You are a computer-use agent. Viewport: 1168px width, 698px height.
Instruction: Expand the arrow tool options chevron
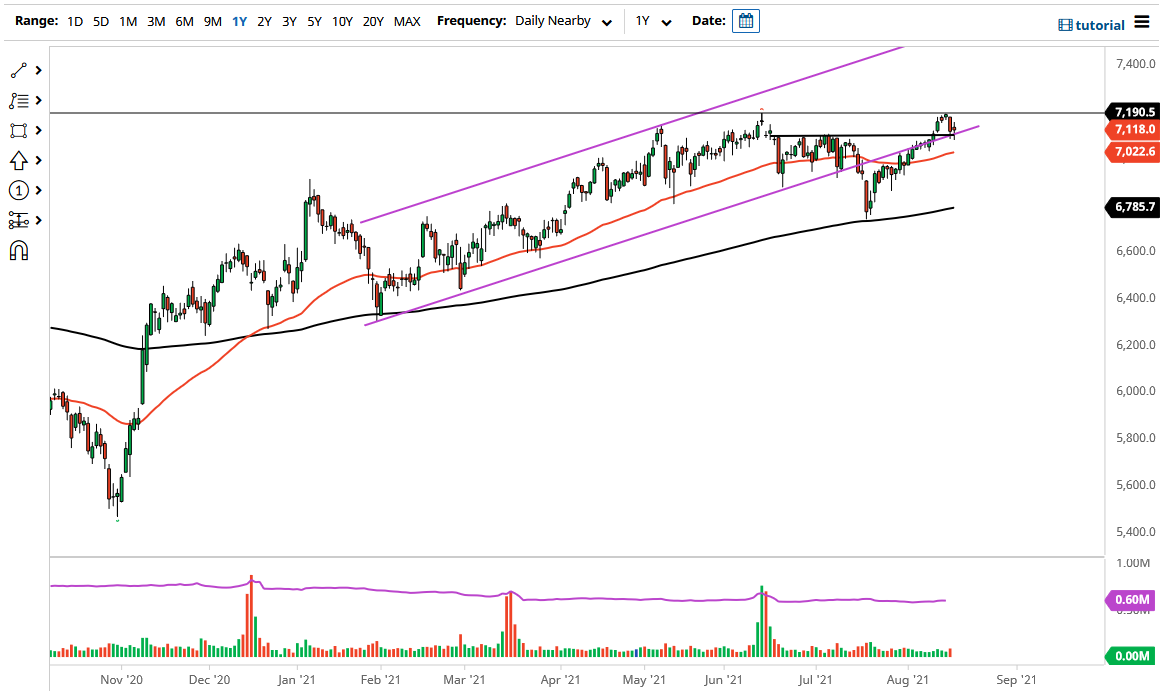(x=40, y=160)
